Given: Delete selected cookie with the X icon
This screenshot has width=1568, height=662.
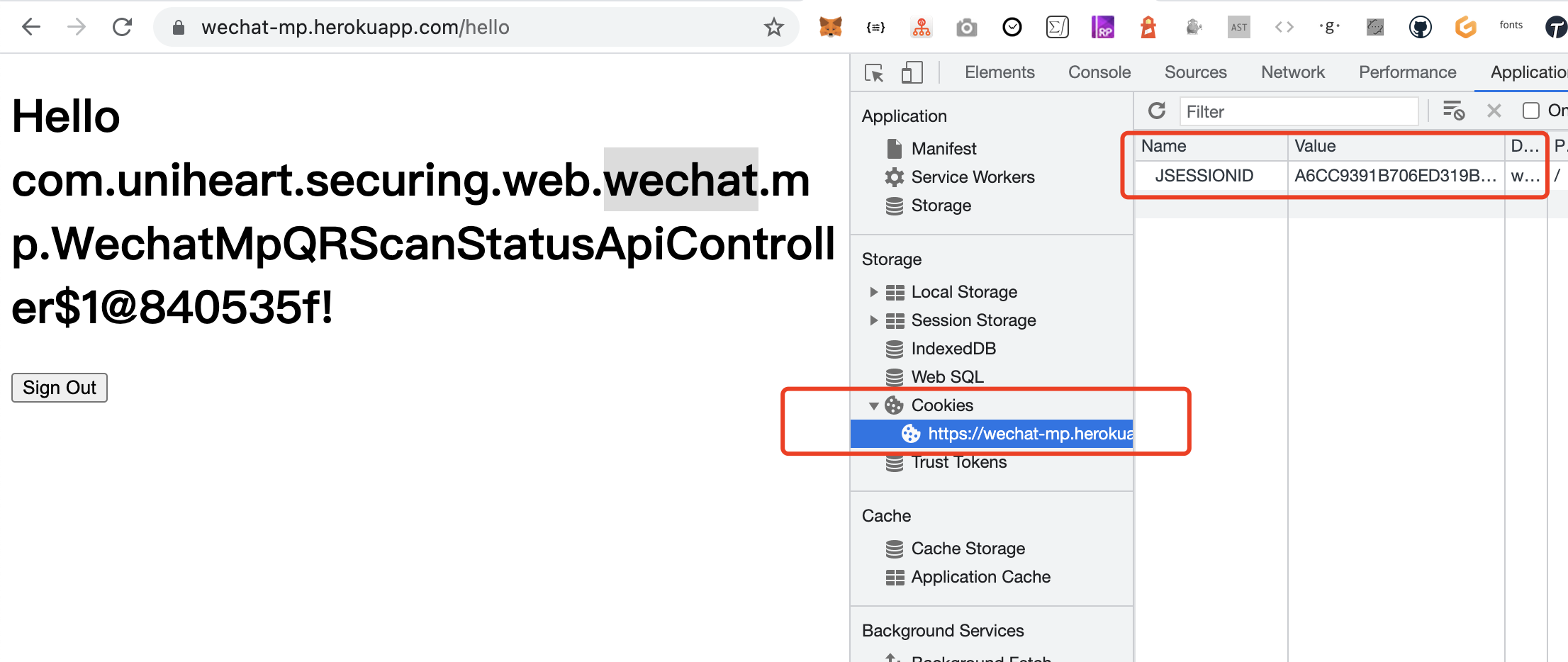Looking at the screenshot, I should click(x=1494, y=111).
